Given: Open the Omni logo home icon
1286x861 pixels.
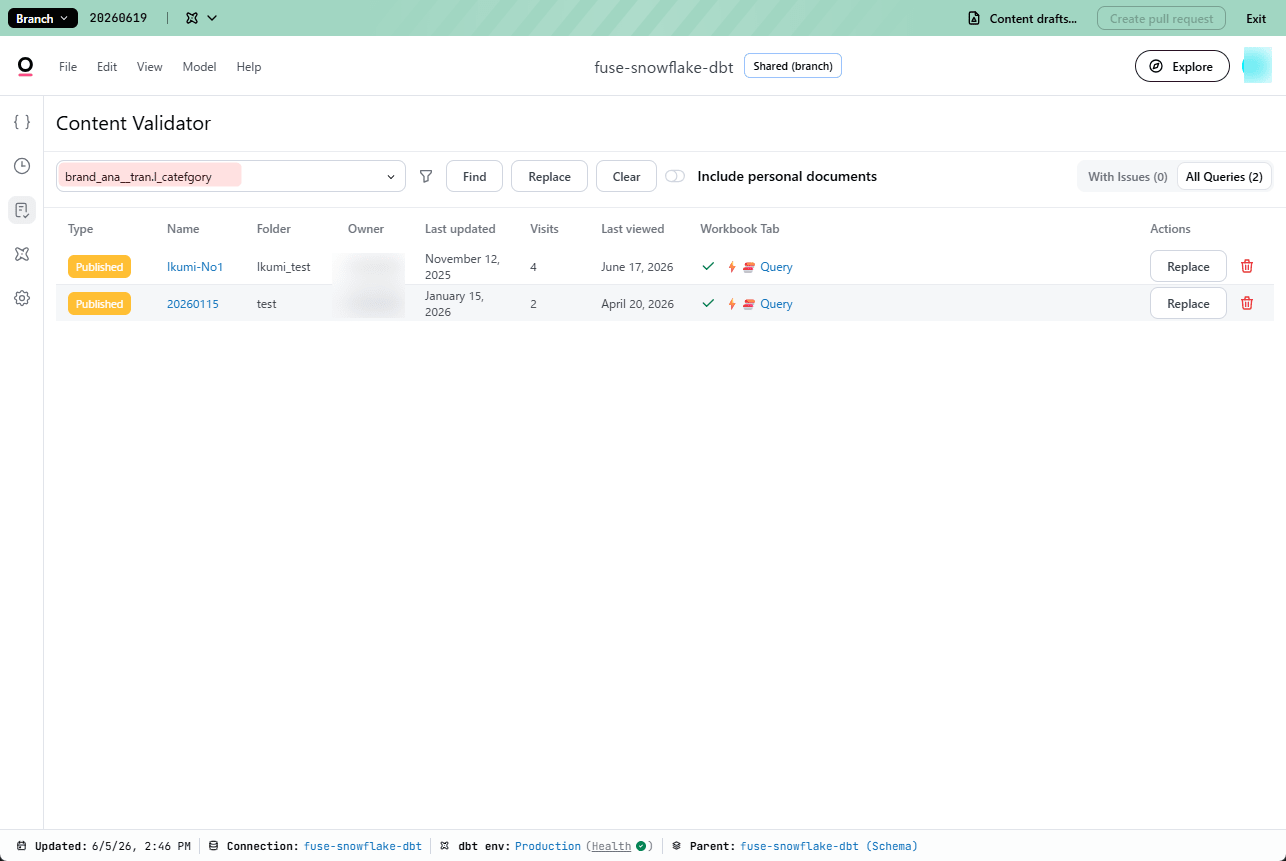Looking at the screenshot, I should [25, 66].
